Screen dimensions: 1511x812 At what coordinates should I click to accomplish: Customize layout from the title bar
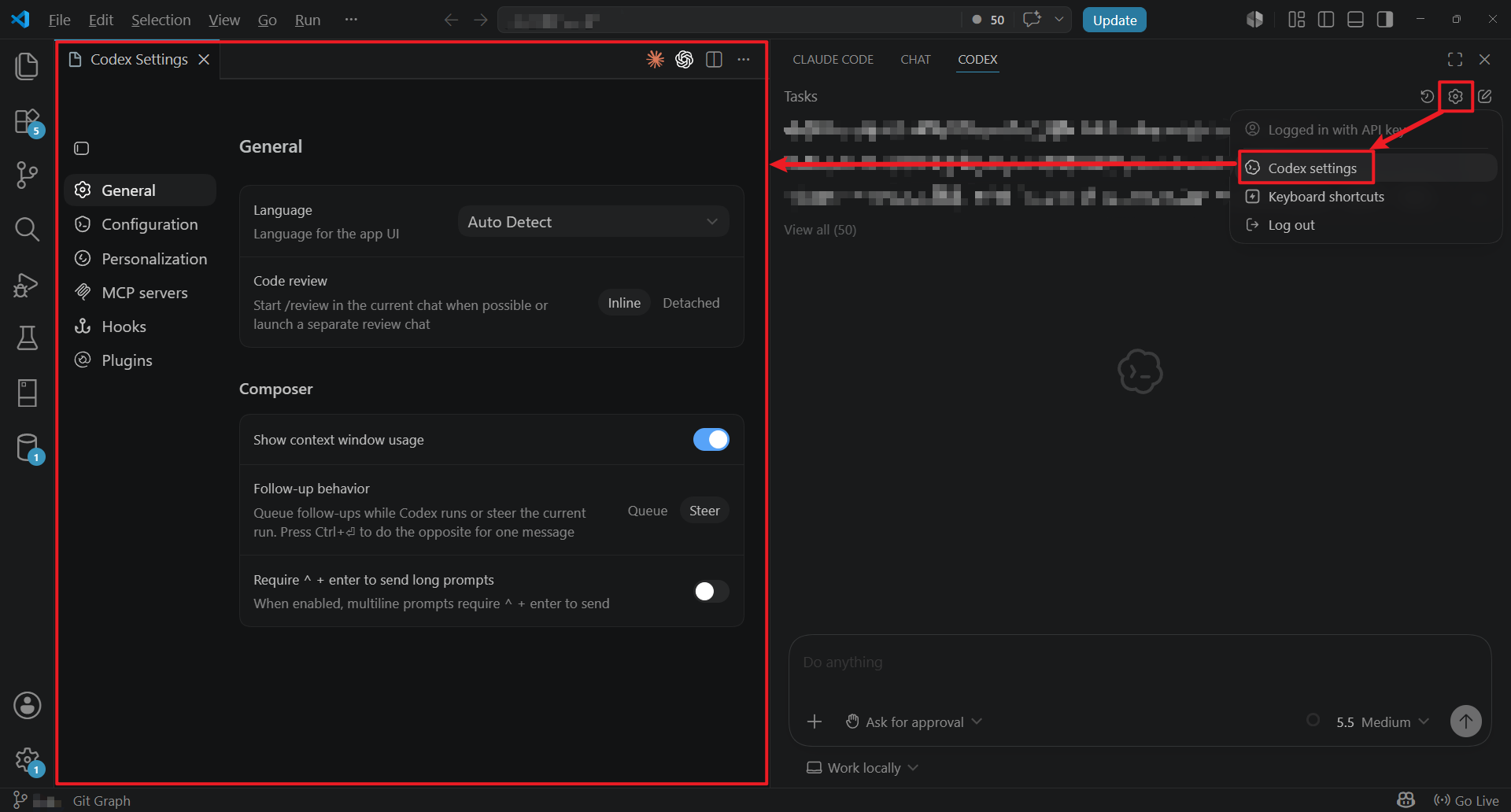(1296, 20)
